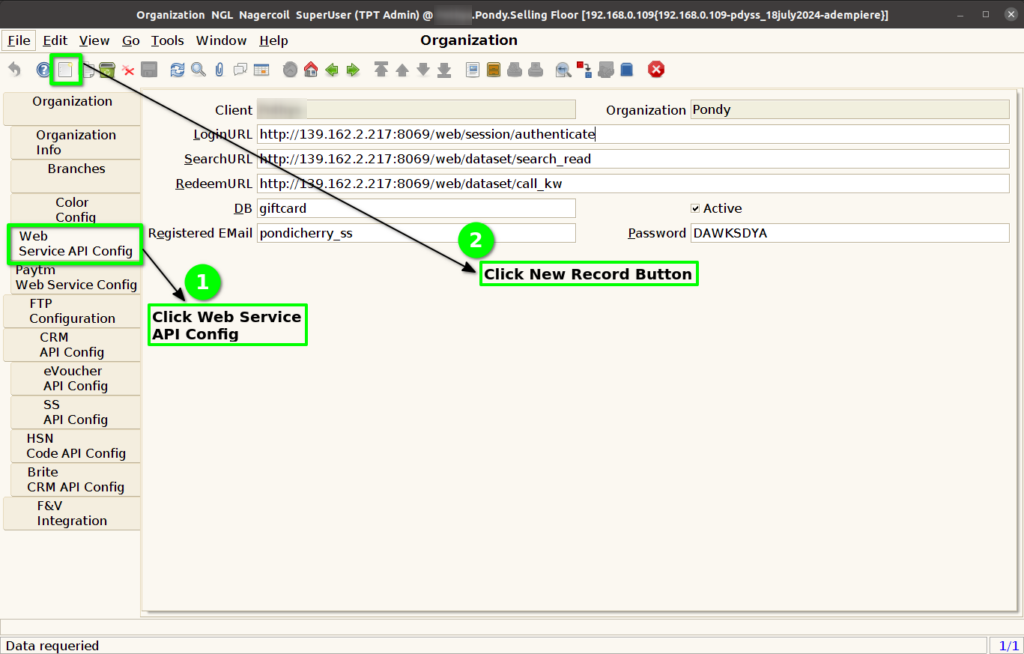Go to next record down-arrow icon
Screen dimensions: 1024x654
[x=423, y=69]
